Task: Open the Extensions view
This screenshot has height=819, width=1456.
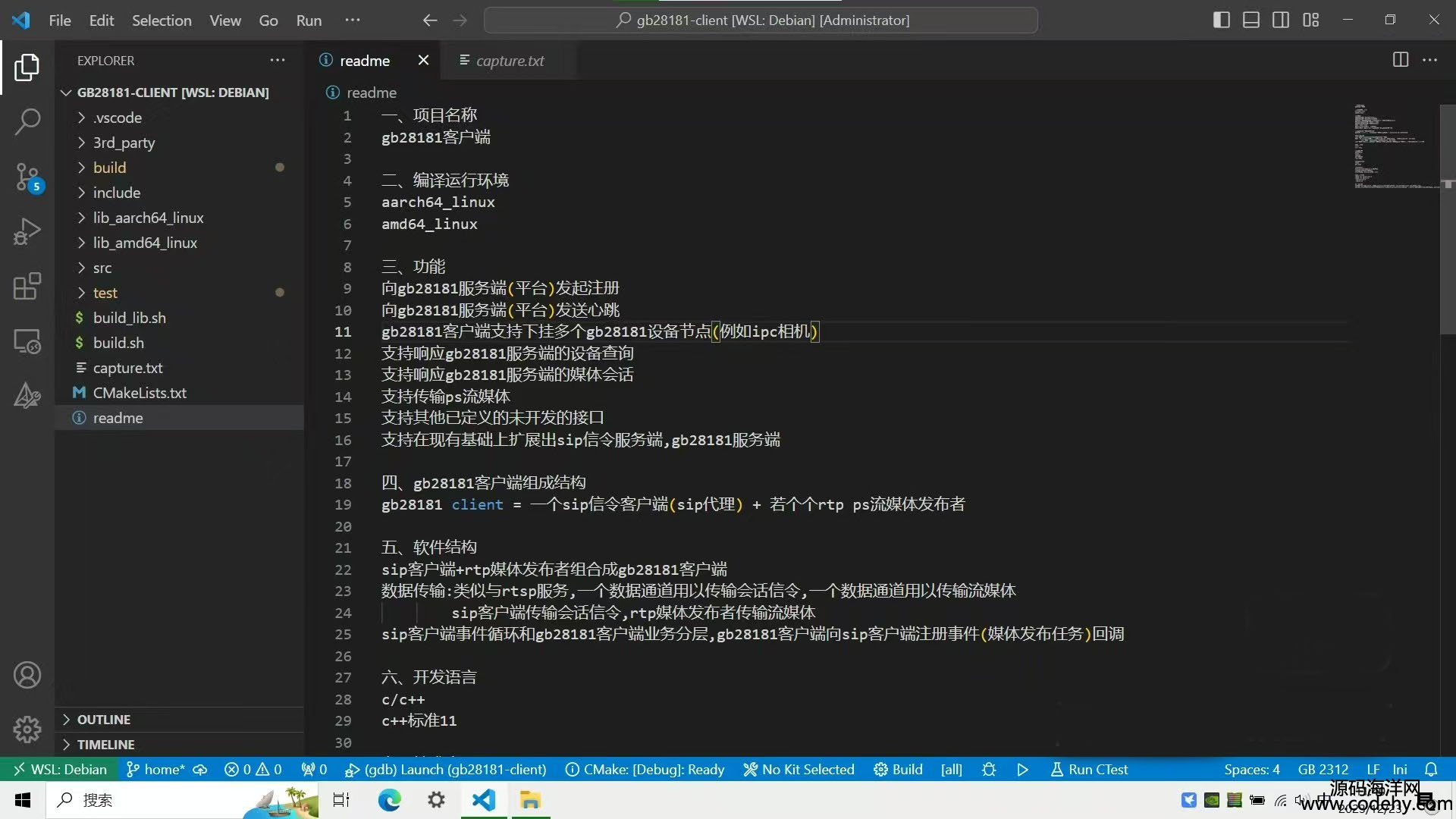Action: click(27, 287)
